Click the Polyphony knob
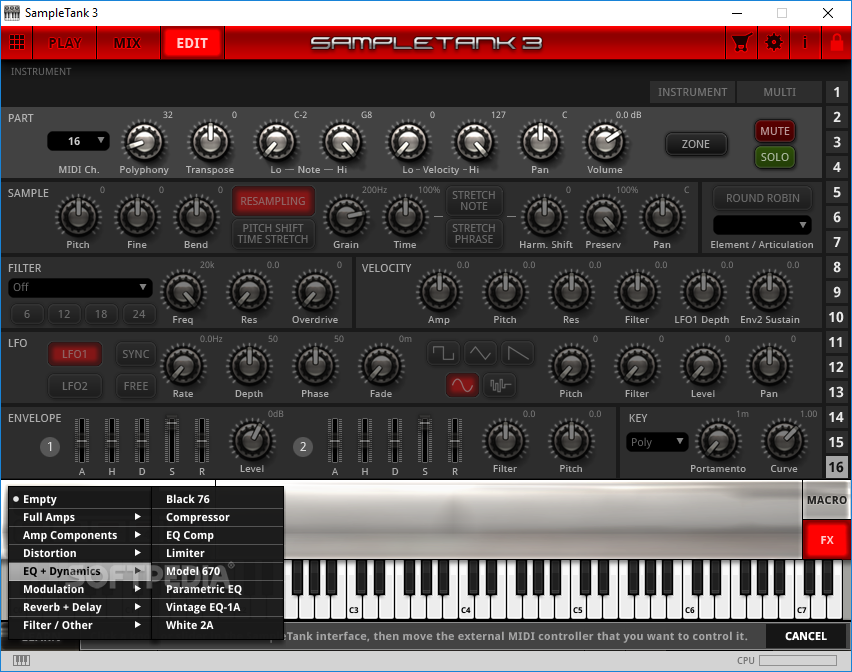Image resolution: width=852 pixels, height=672 pixels. pyautogui.click(x=143, y=142)
